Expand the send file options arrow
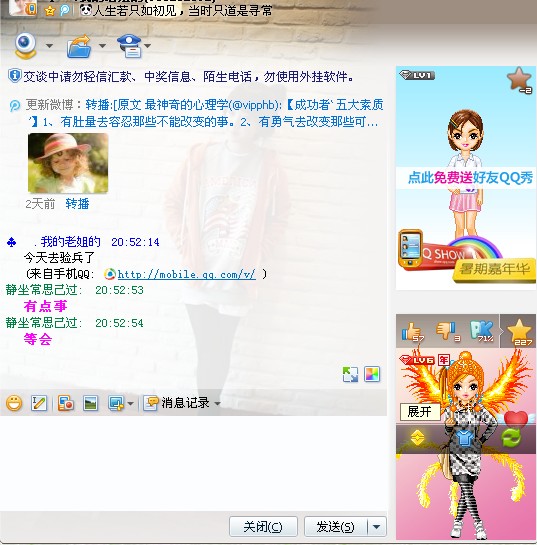Screen dimensions: 537x545 point(102,46)
